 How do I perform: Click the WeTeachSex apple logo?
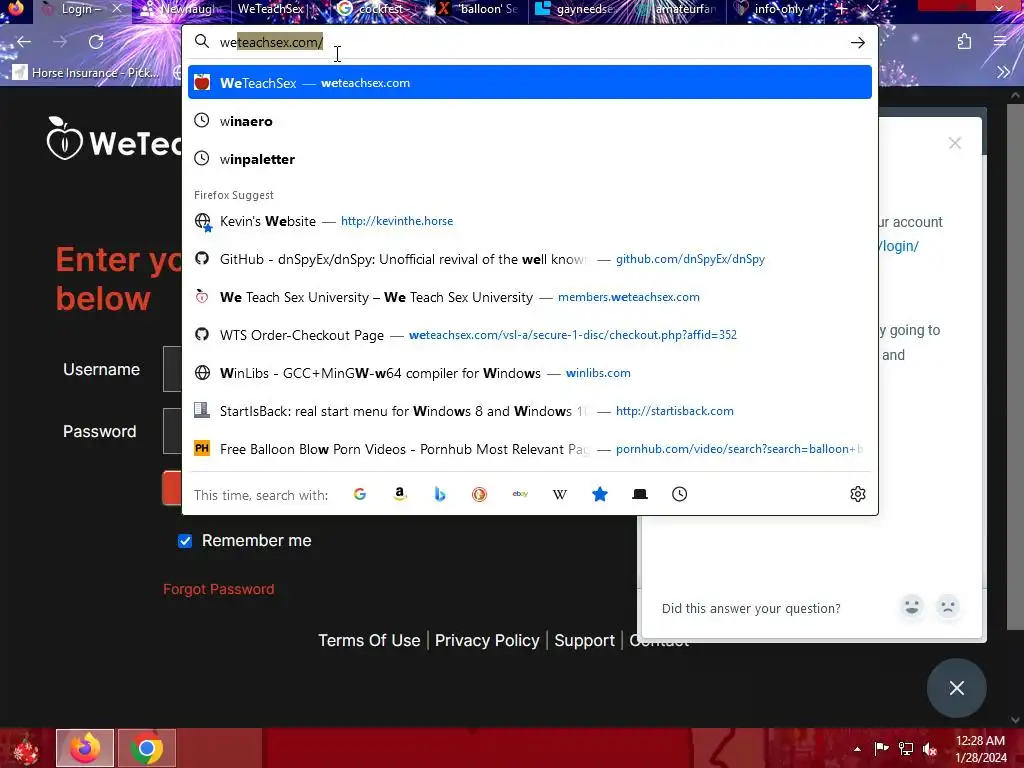[64, 138]
